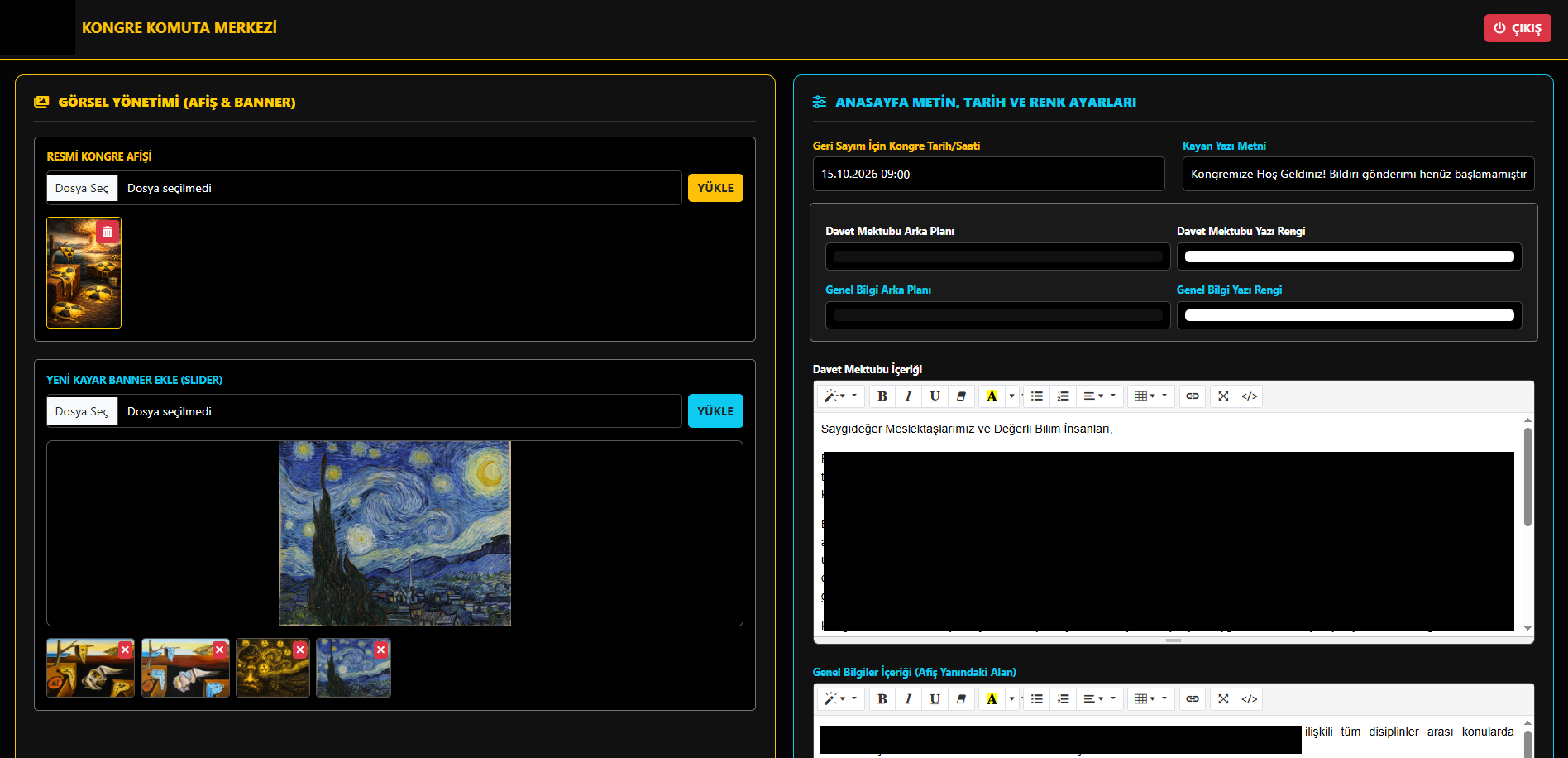Apply underline in Genel Bilgiler editor
Viewport: 1568px width, 758px height.
coord(935,699)
